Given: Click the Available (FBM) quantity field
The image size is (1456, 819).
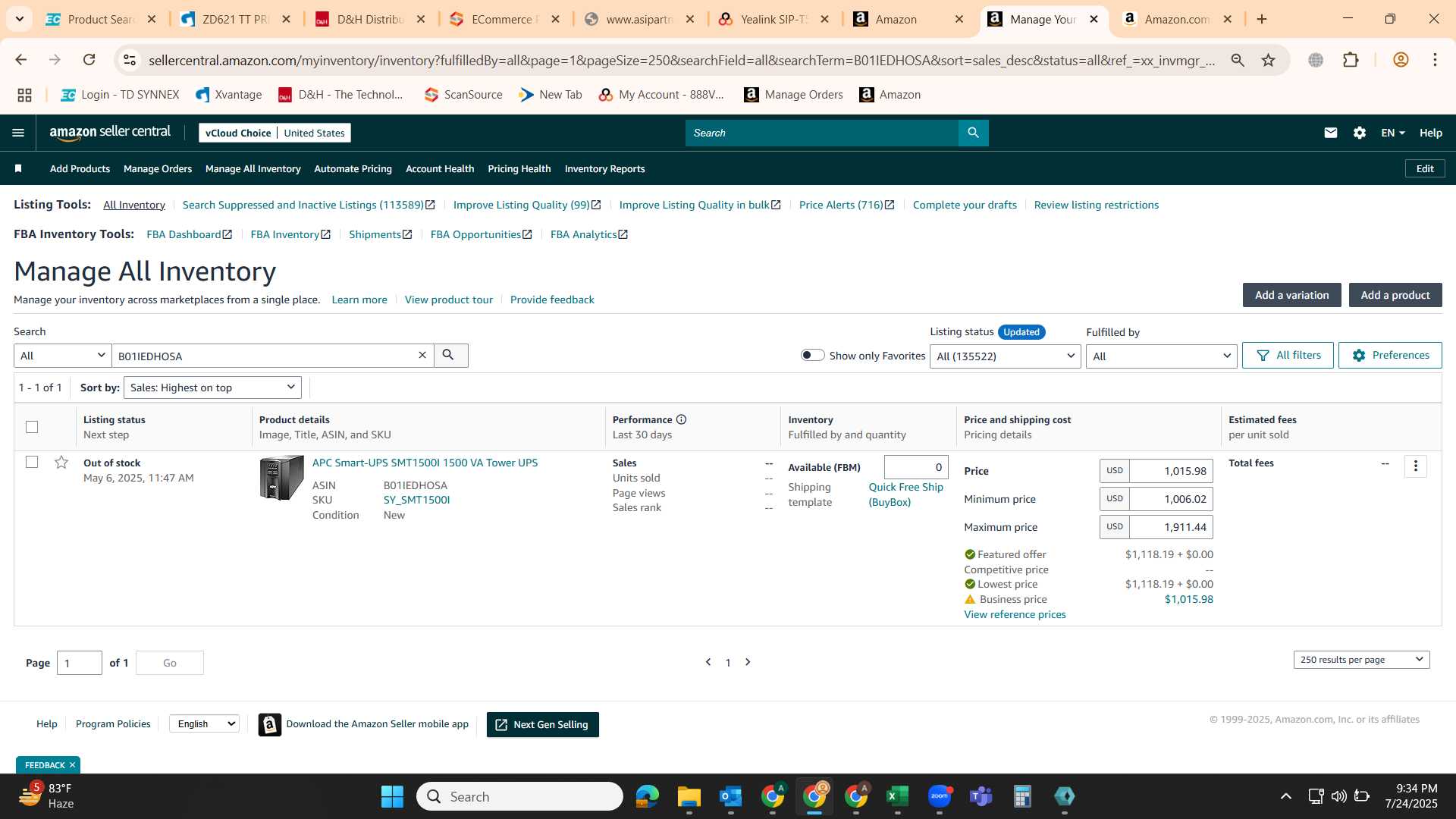Looking at the screenshot, I should 916,467.
